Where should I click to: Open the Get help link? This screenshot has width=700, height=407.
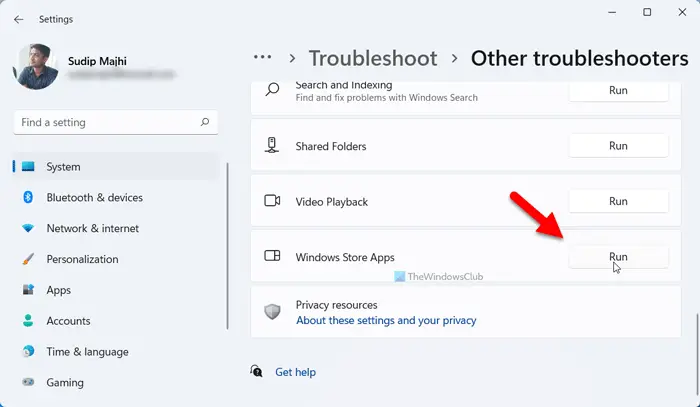click(296, 372)
